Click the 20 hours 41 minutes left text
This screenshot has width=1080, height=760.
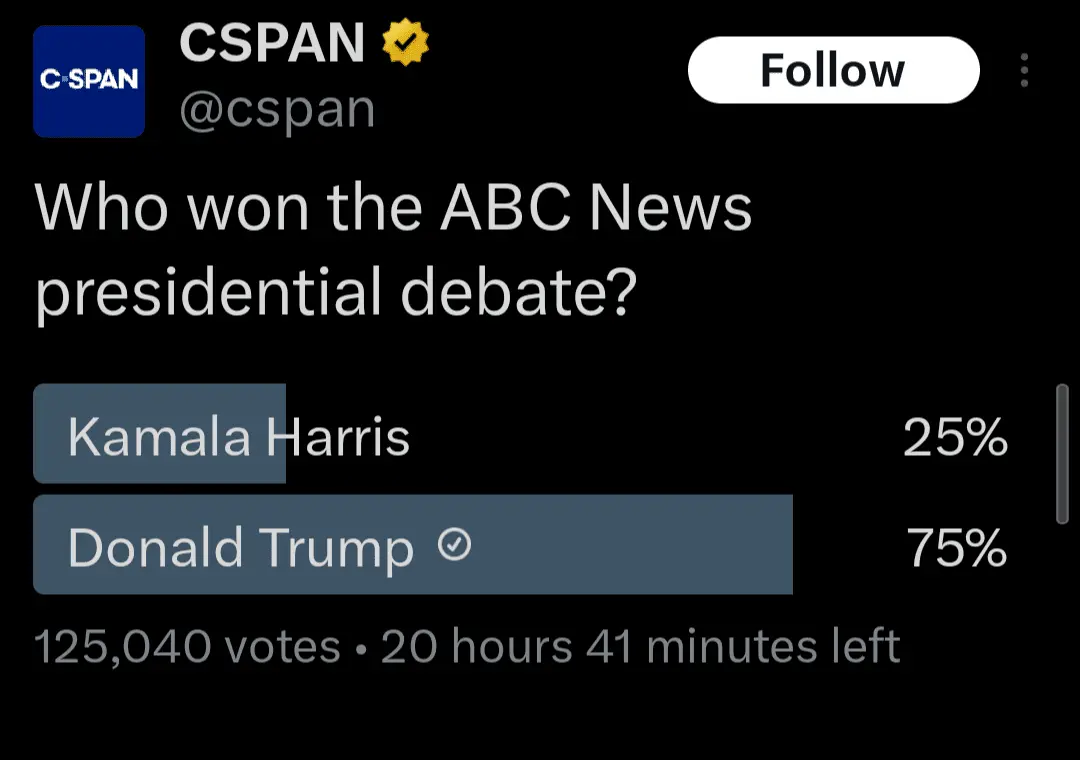[x=640, y=647]
